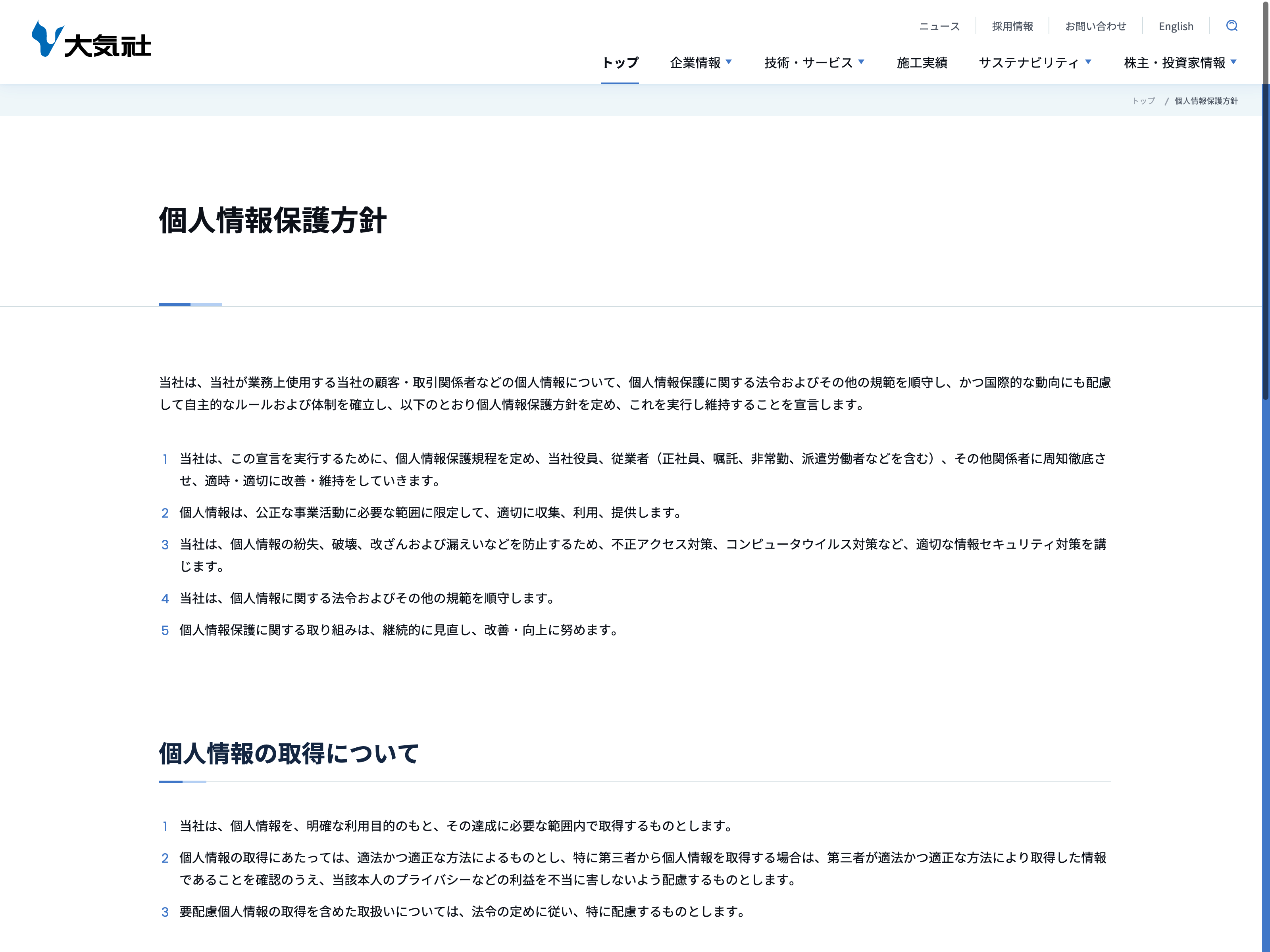
Task: Switch language to English
Action: pos(1175,27)
